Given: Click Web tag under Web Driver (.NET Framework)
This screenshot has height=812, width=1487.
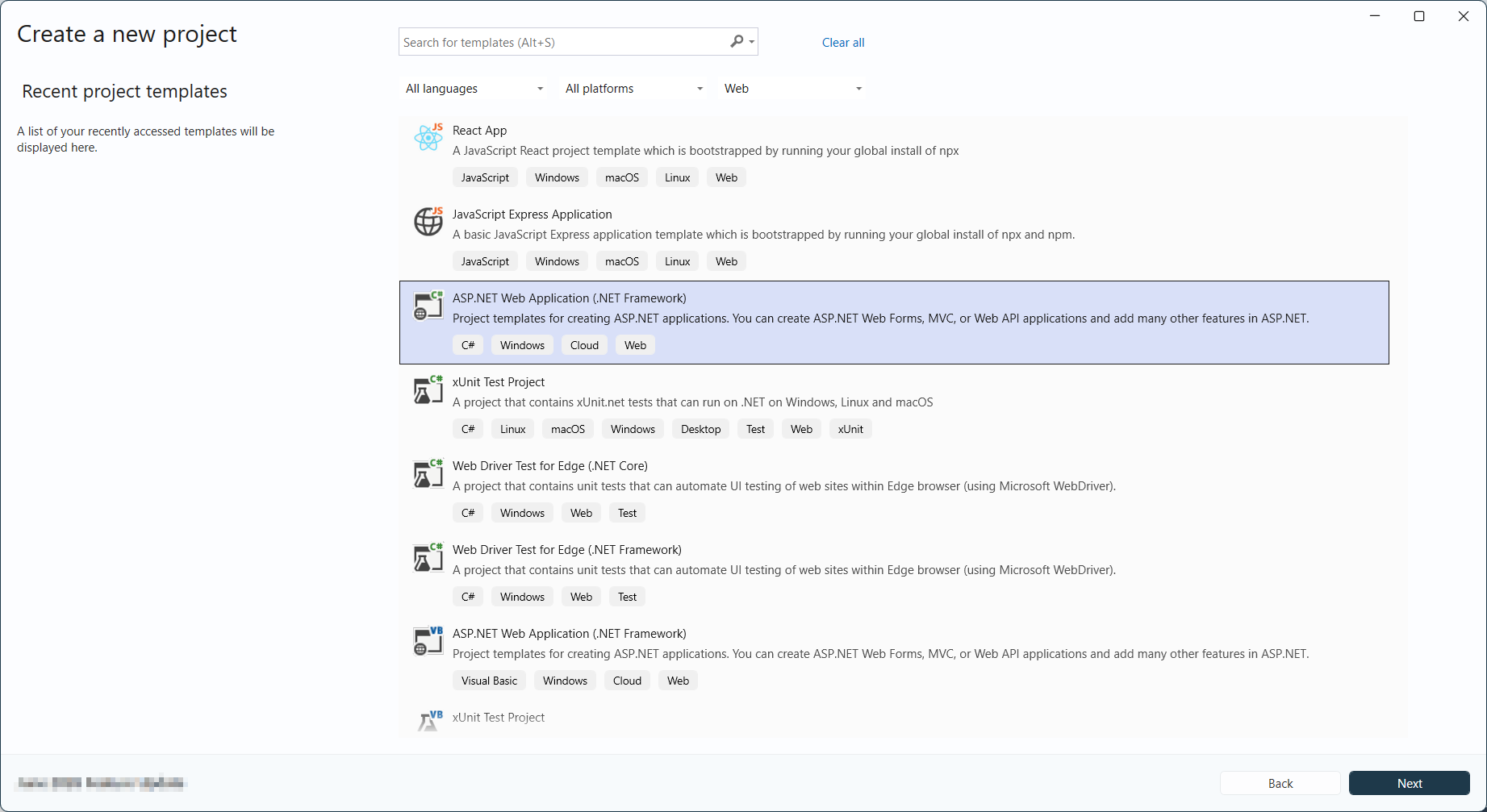Looking at the screenshot, I should 581,597.
